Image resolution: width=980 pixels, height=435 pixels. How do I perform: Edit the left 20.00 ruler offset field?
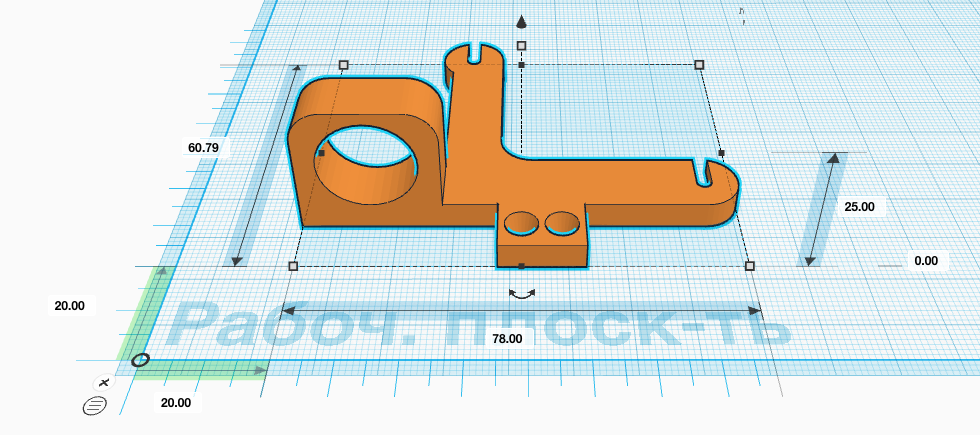click(x=69, y=306)
